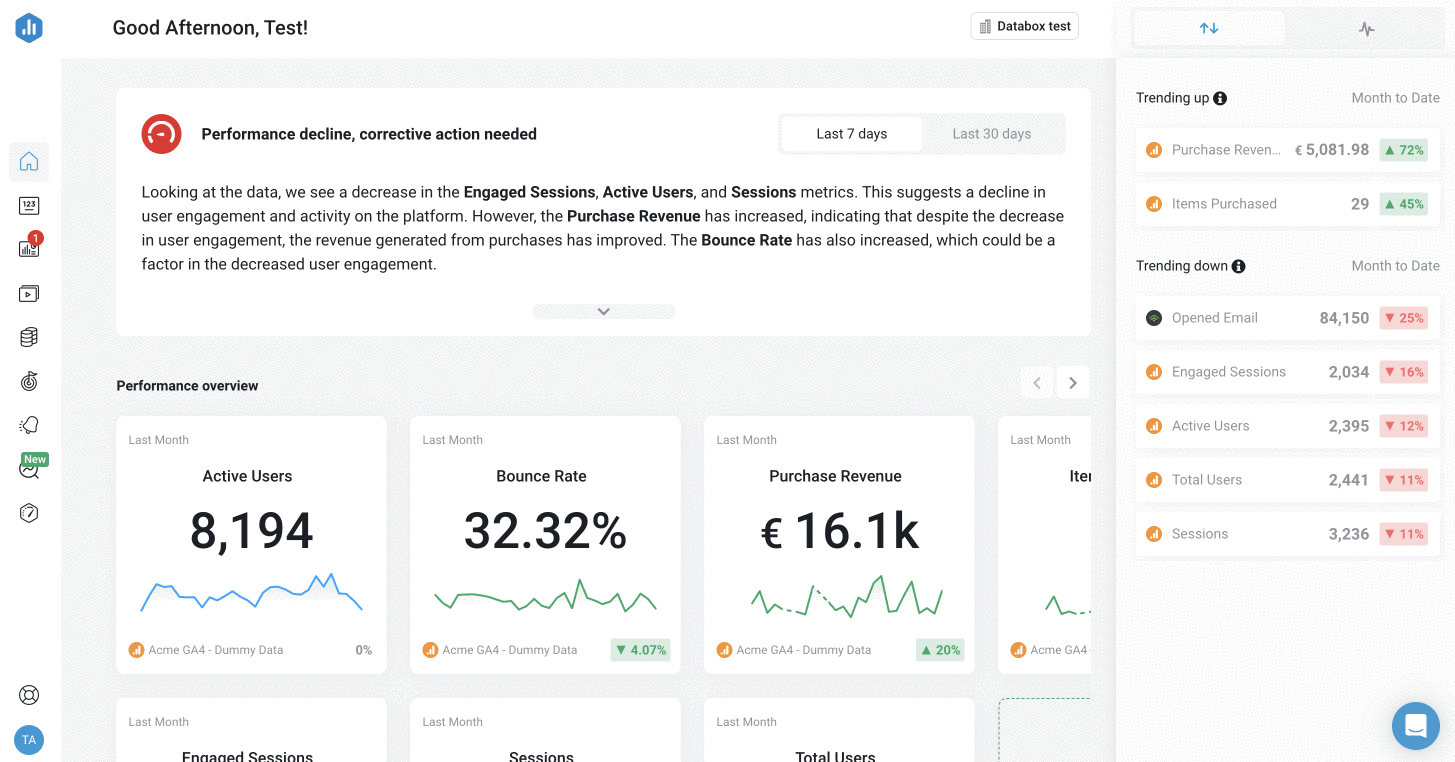Open the Metrics (123) sidebar icon

[x=29, y=205]
